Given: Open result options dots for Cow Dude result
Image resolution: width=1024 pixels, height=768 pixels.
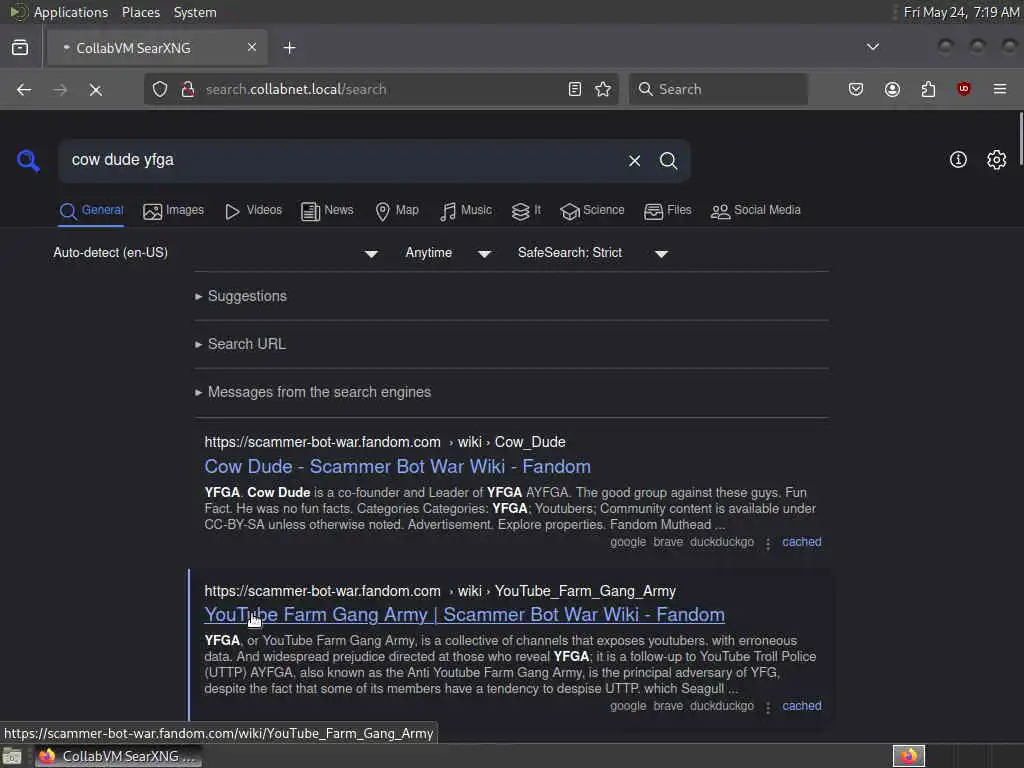Looking at the screenshot, I should [x=768, y=543].
